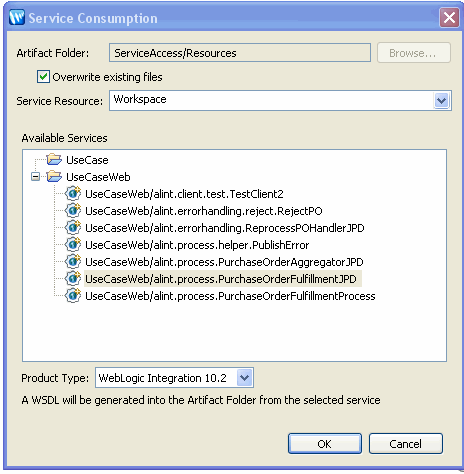Select the UseCase tree item

(87, 160)
